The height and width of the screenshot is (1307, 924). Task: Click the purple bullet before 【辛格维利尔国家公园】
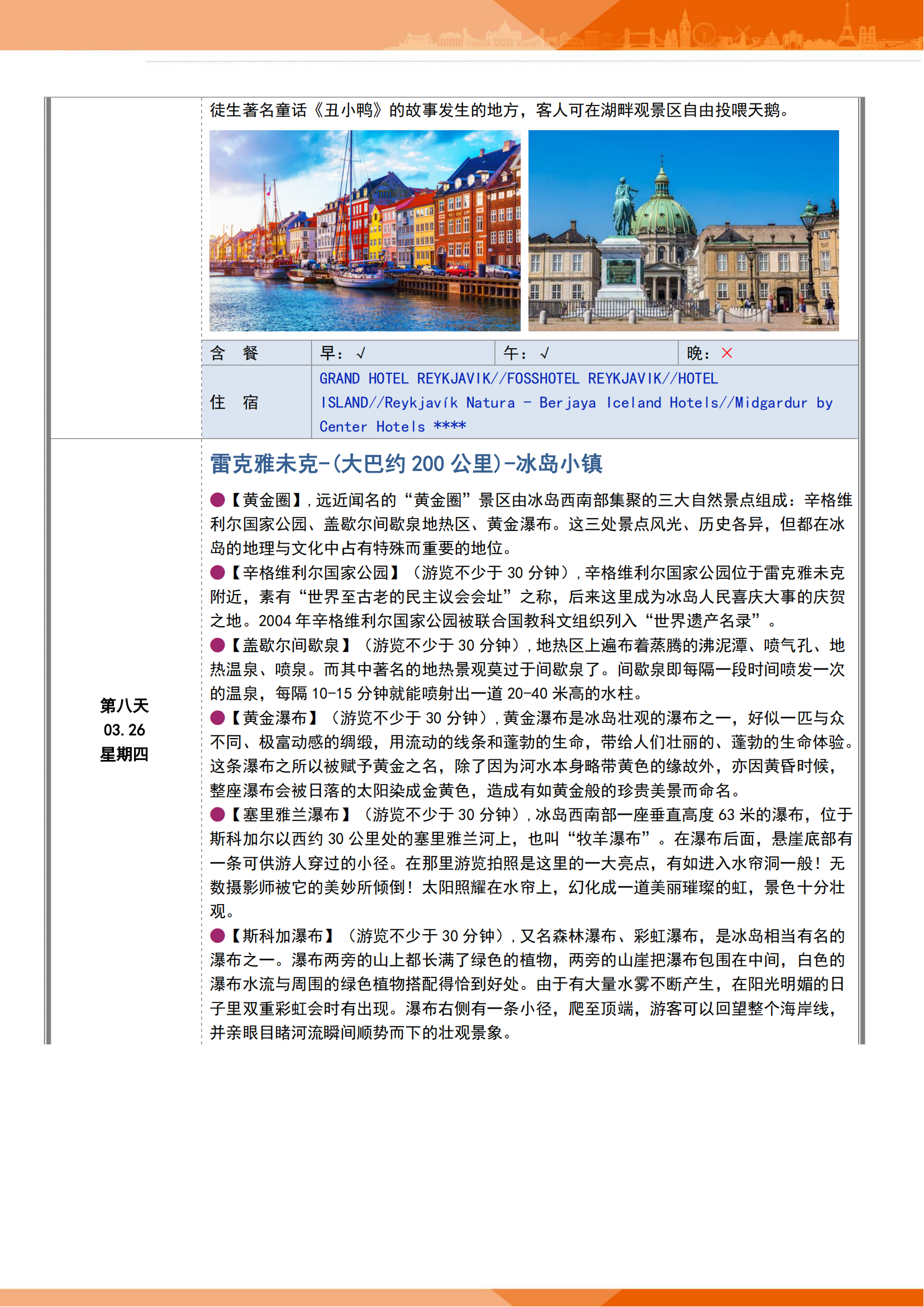click(x=217, y=572)
